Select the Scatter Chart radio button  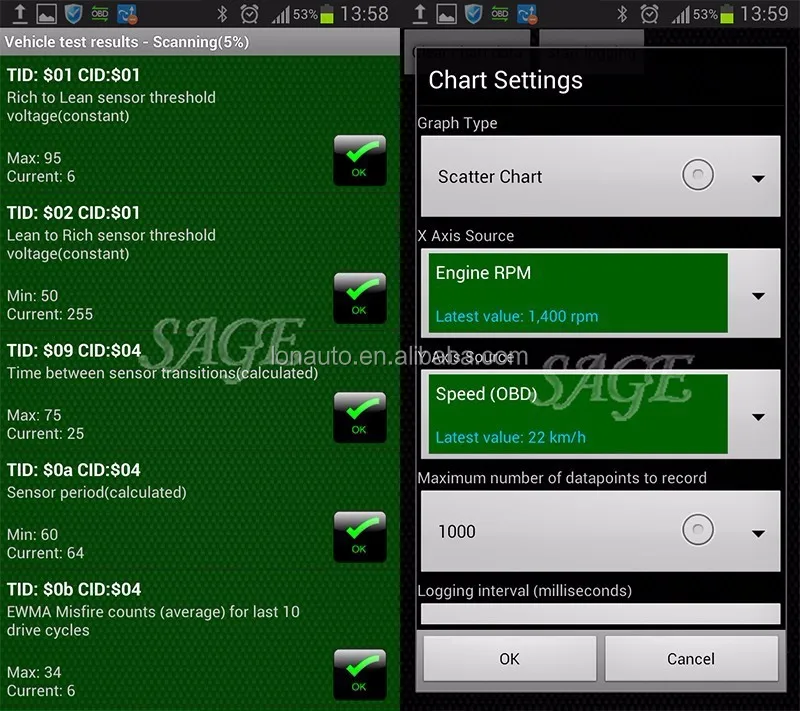[x=698, y=176]
